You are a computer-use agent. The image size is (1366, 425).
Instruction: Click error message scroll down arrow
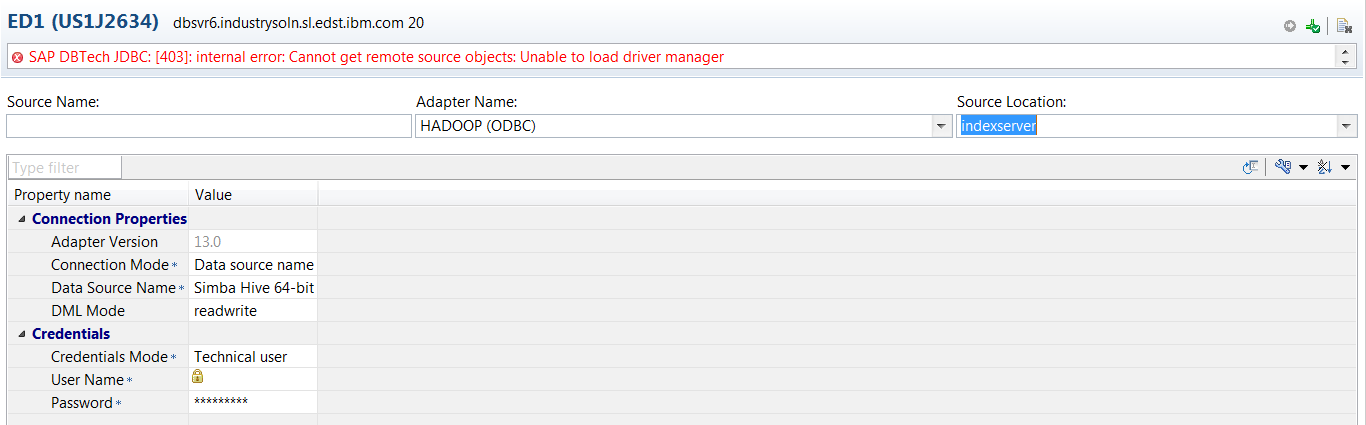[1346, 63]
